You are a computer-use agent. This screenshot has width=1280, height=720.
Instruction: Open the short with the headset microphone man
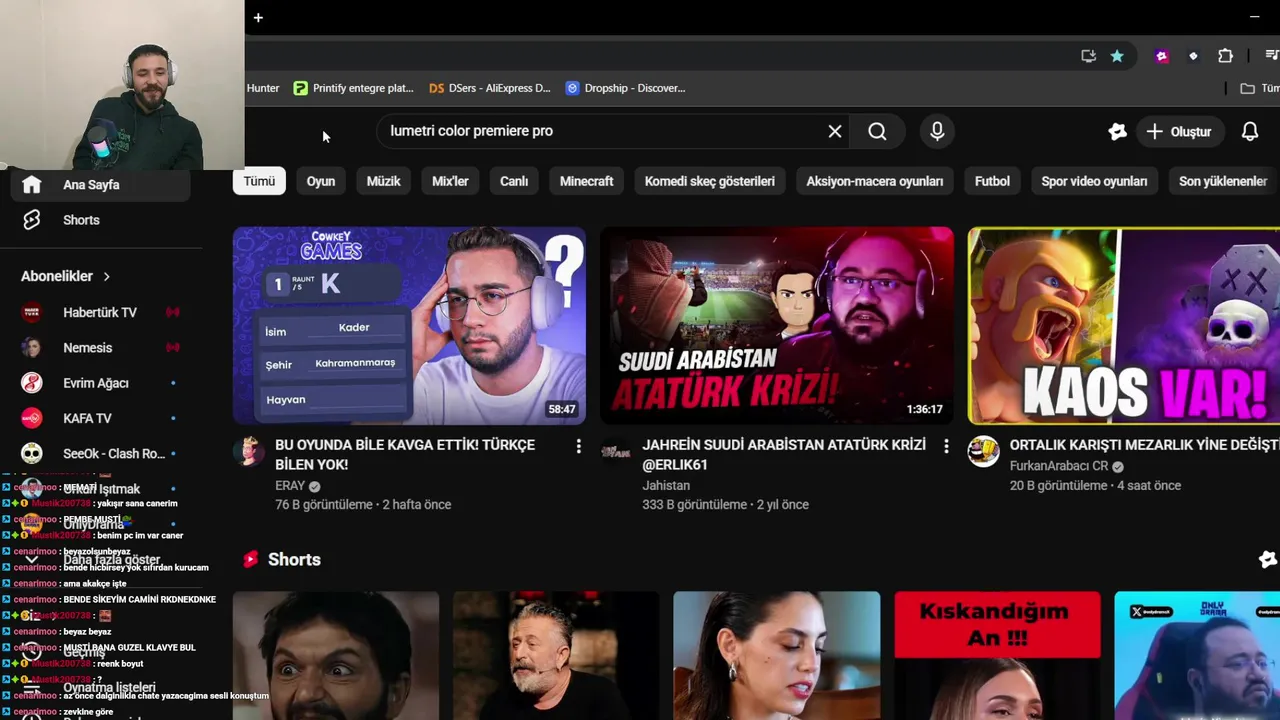click(x=556, y=656)
